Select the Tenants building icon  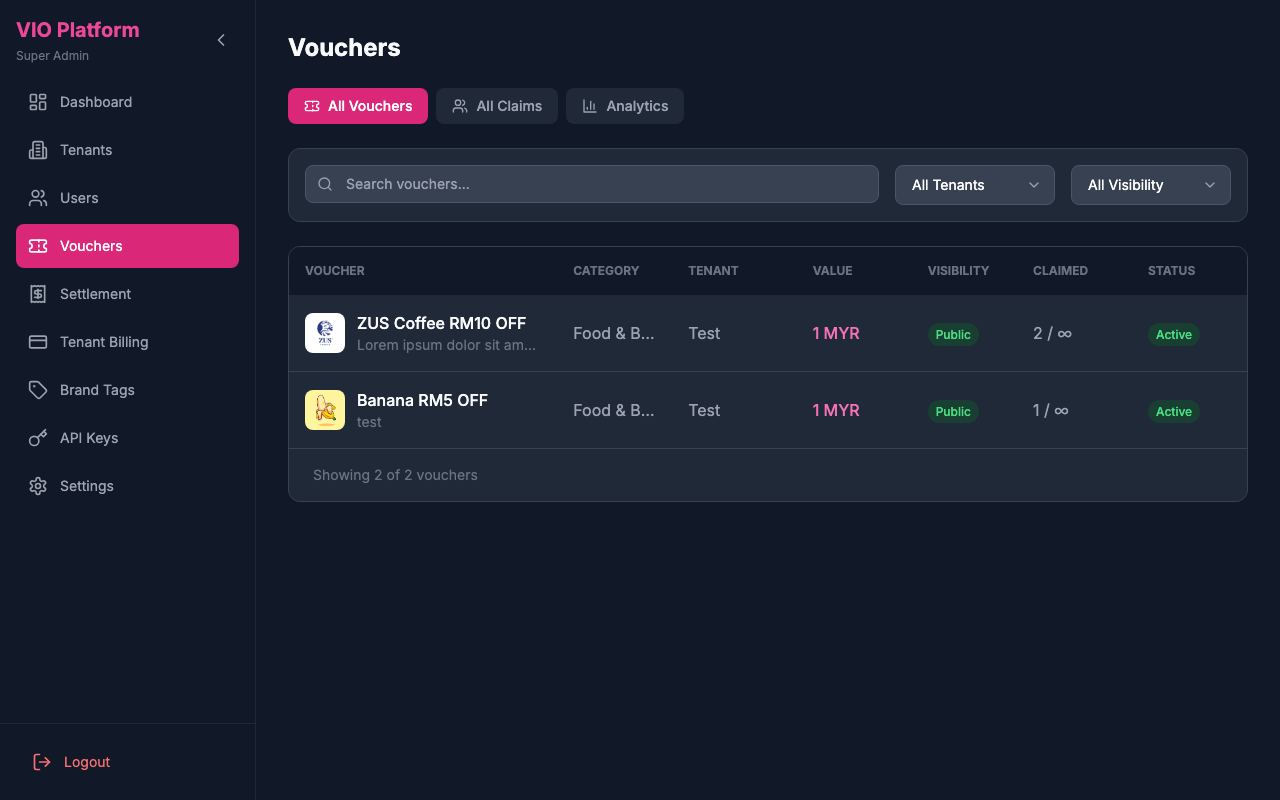(36, 149)
